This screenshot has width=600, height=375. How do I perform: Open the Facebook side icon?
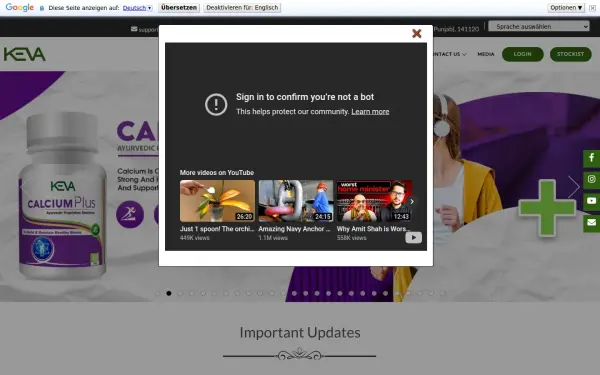[591, 158]
